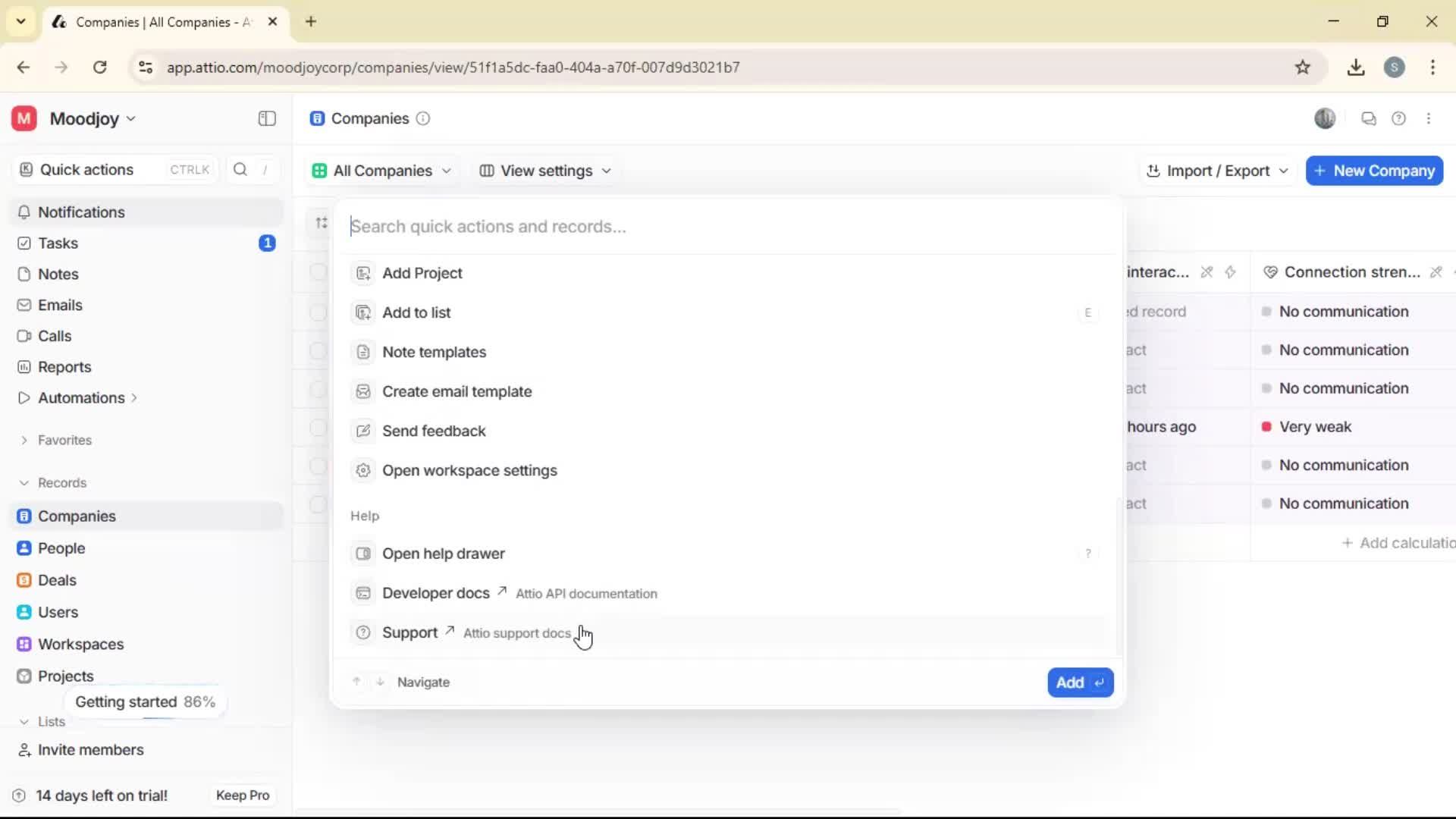This screenshot has width=1456, height=819.
Task: Click the Getting started 86% progress indicator
Action: click(146, 701)
